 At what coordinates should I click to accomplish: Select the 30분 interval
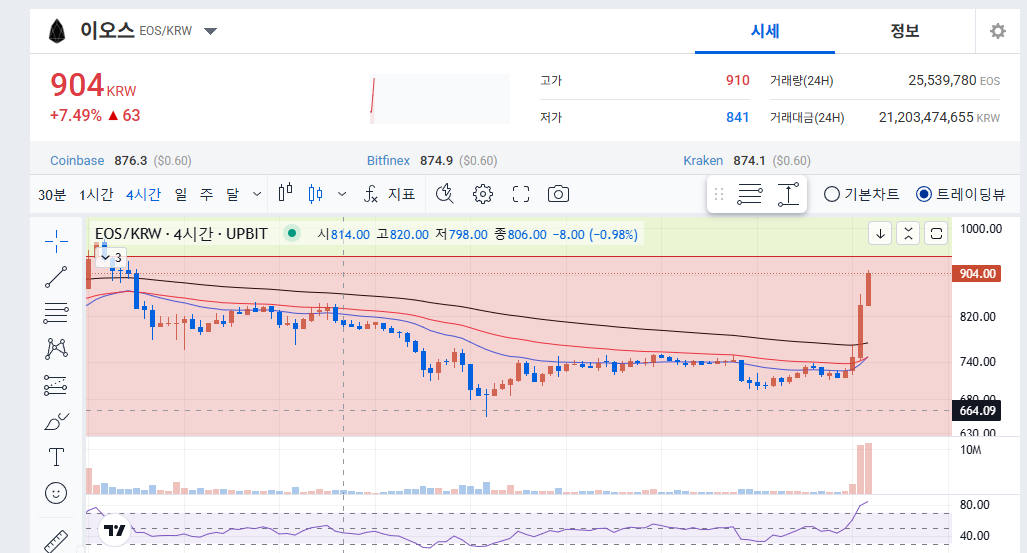click(52, 195)
